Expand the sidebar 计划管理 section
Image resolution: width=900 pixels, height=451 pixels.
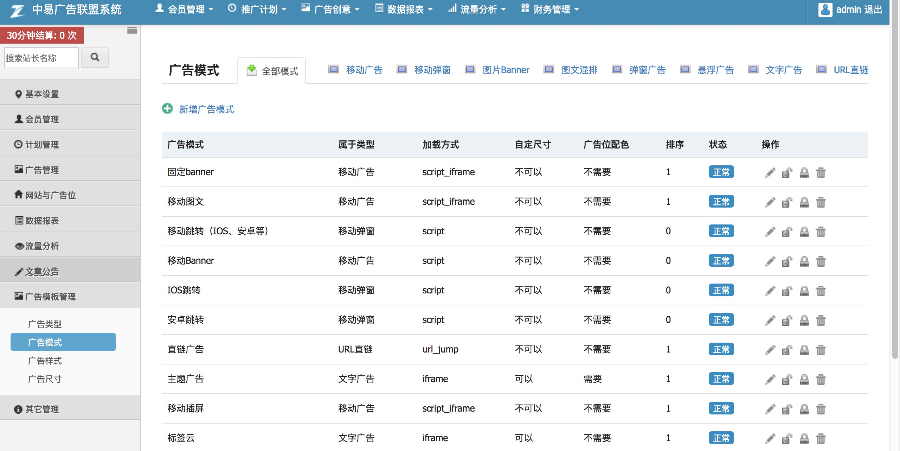tap(70, 145)
